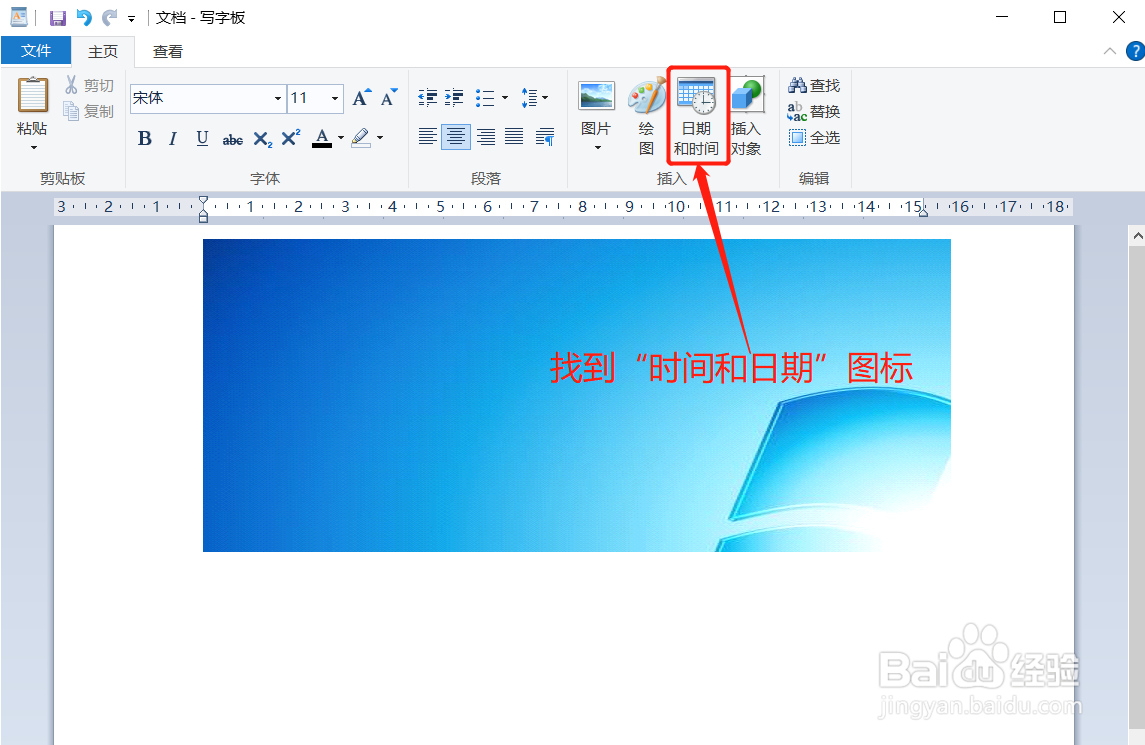
Task: Click the 替换 button
Action: point(814,112)
